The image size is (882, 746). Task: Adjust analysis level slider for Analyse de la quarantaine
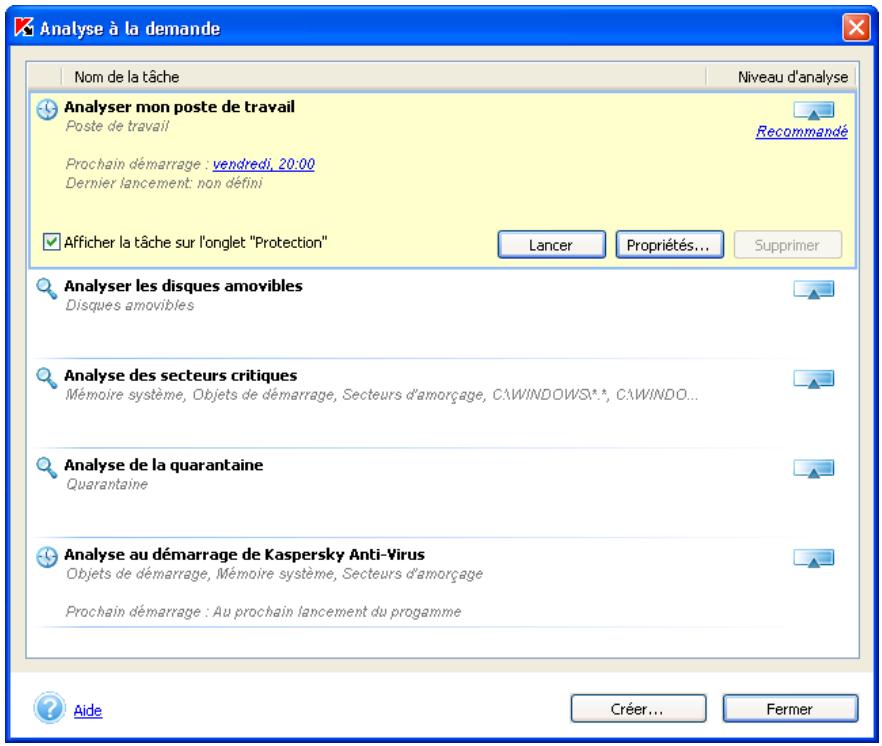[x=813, y=469]
